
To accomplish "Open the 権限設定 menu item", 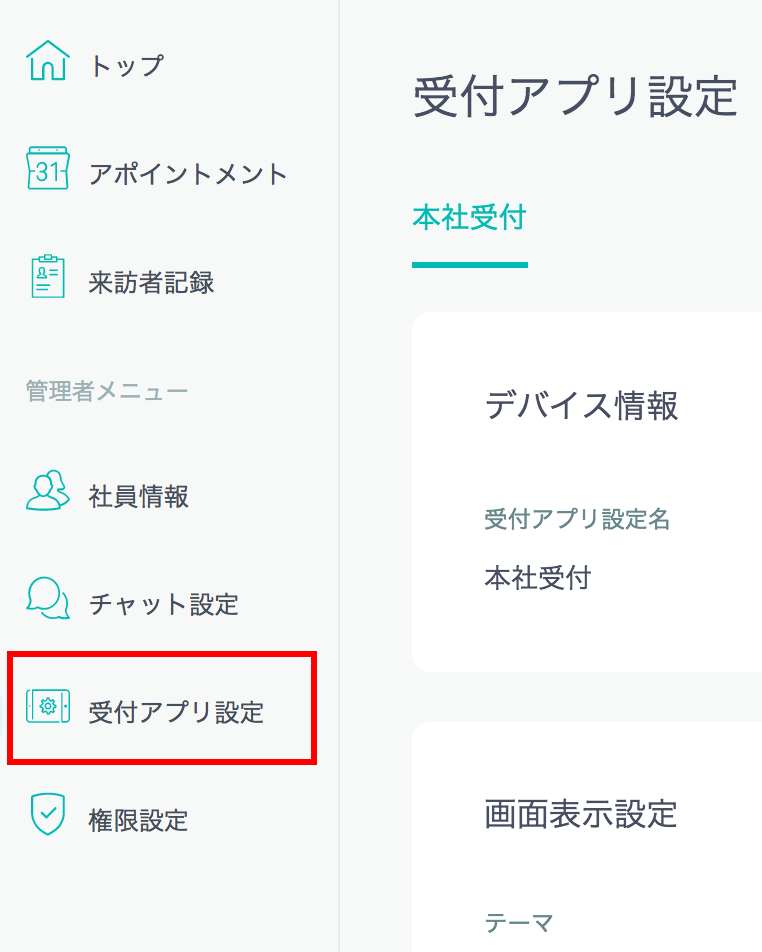I will coord(138,820).
